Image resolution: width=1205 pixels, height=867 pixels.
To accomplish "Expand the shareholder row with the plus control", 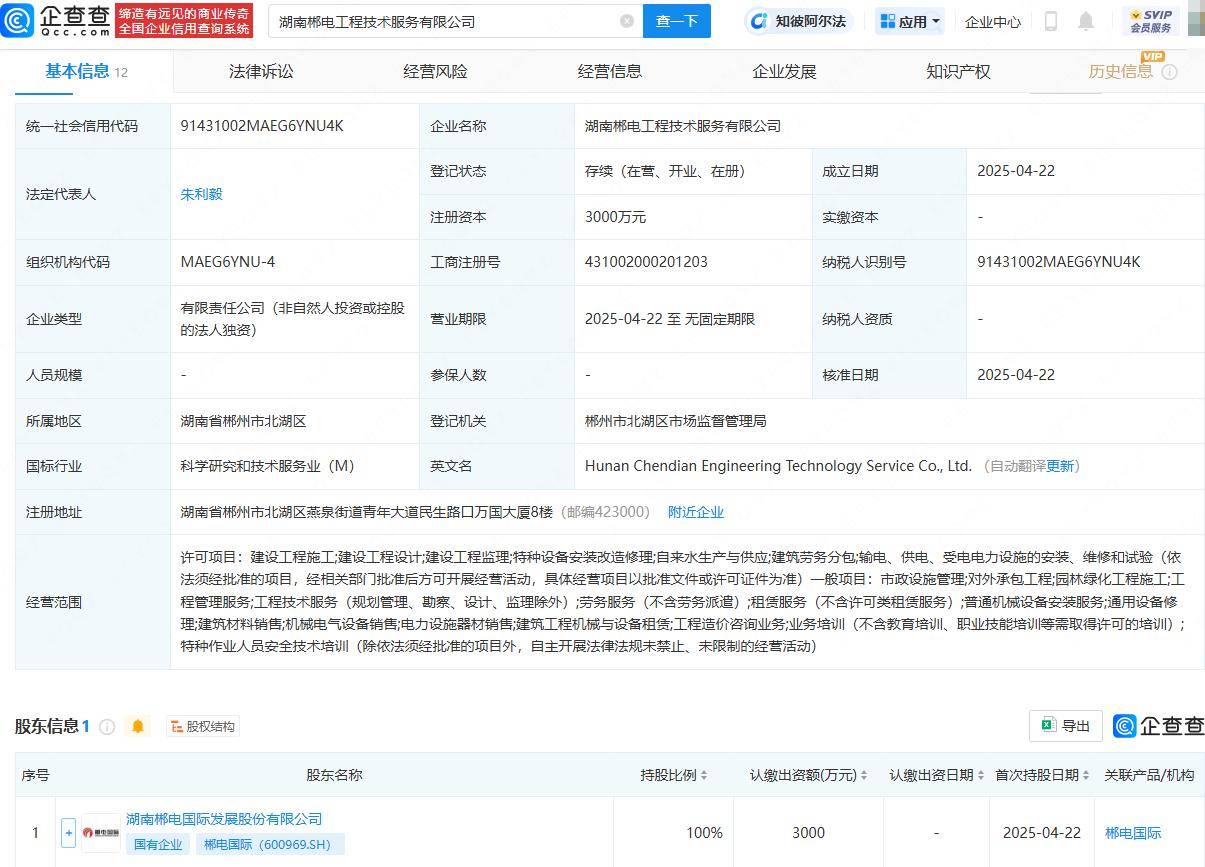I will point(67,832).
